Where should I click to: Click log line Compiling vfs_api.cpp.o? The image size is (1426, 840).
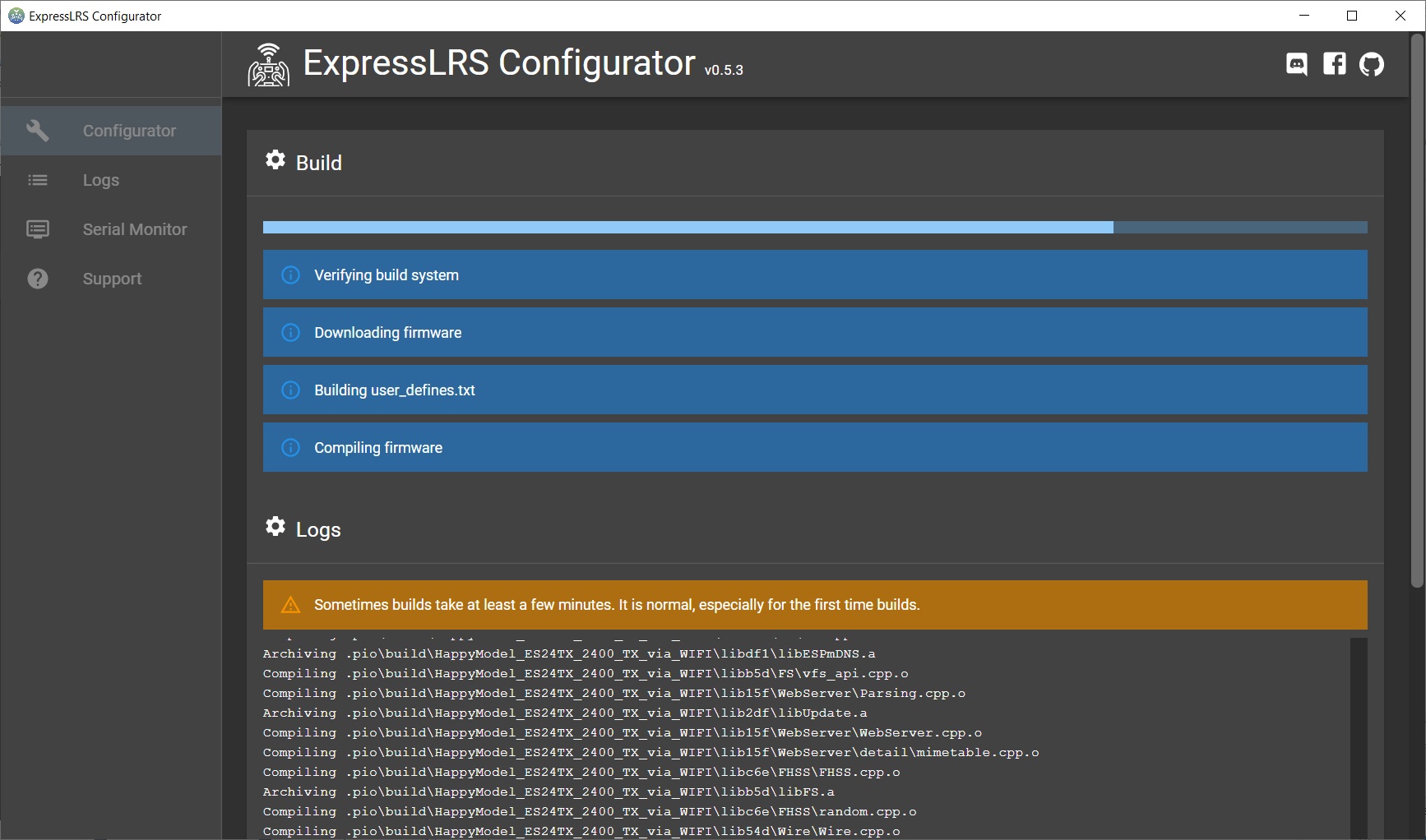[586, 674]
